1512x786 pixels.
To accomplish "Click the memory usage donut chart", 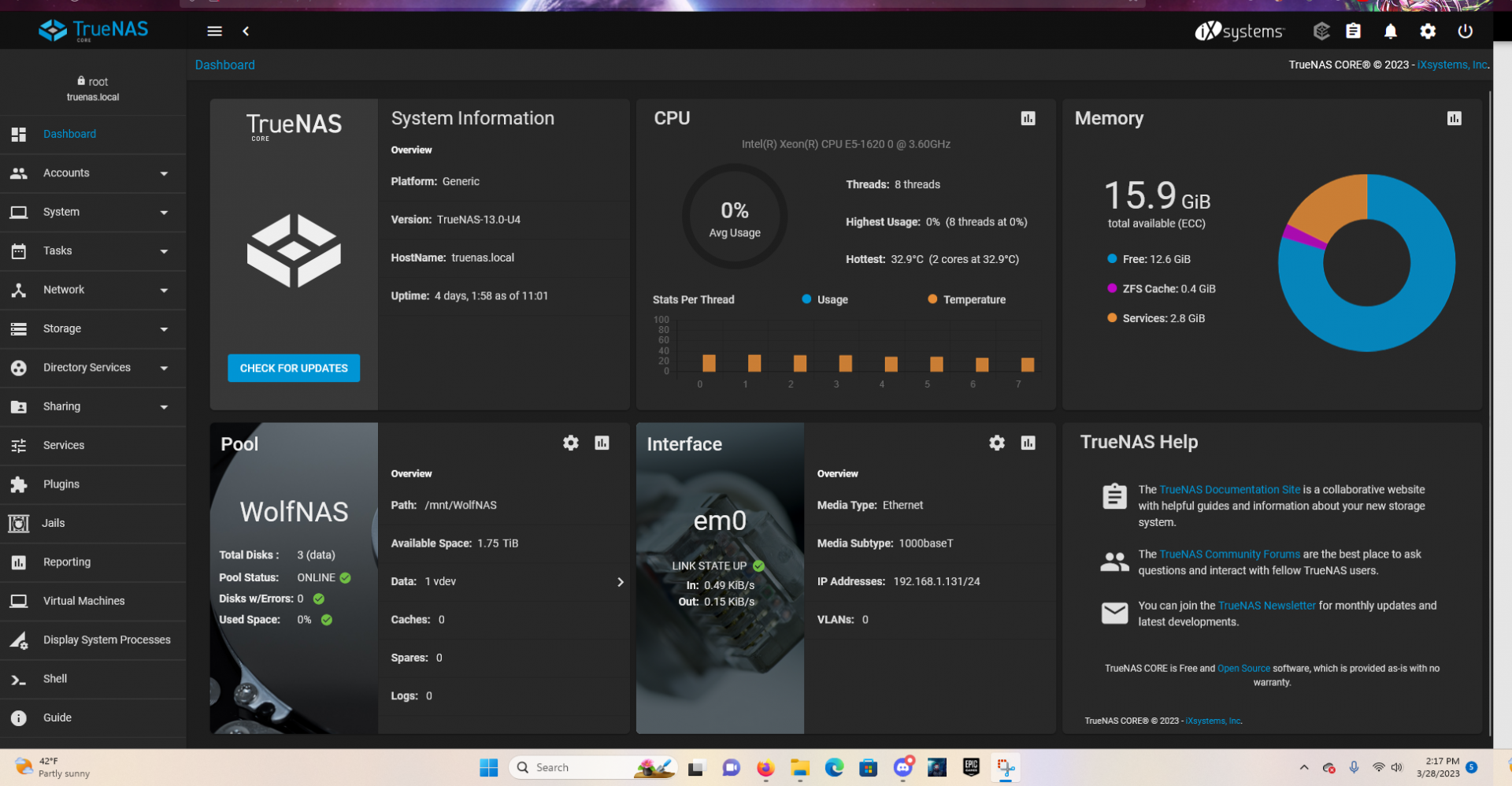I will 1366,263.
